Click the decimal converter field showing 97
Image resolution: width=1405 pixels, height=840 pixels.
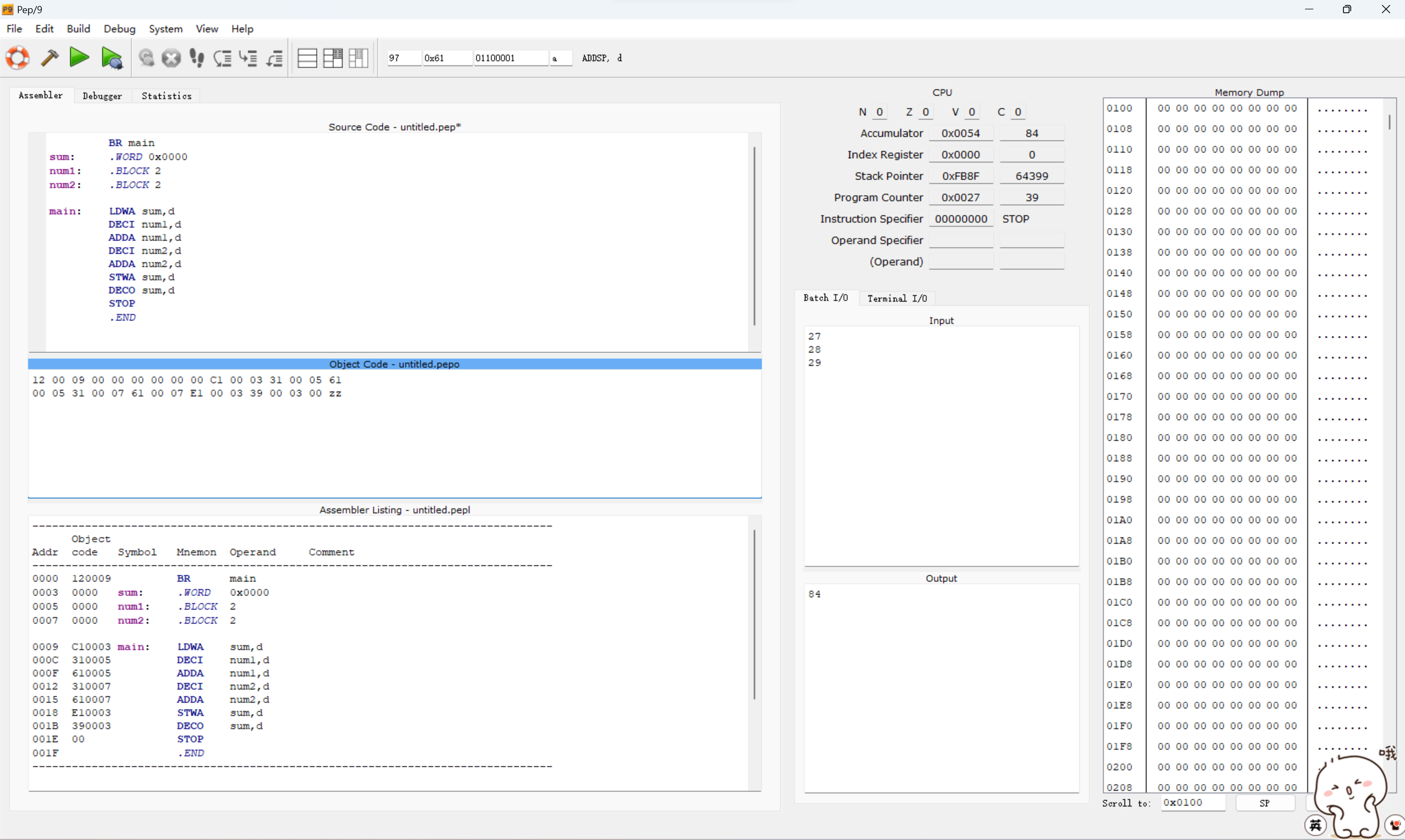coord(404,58)
